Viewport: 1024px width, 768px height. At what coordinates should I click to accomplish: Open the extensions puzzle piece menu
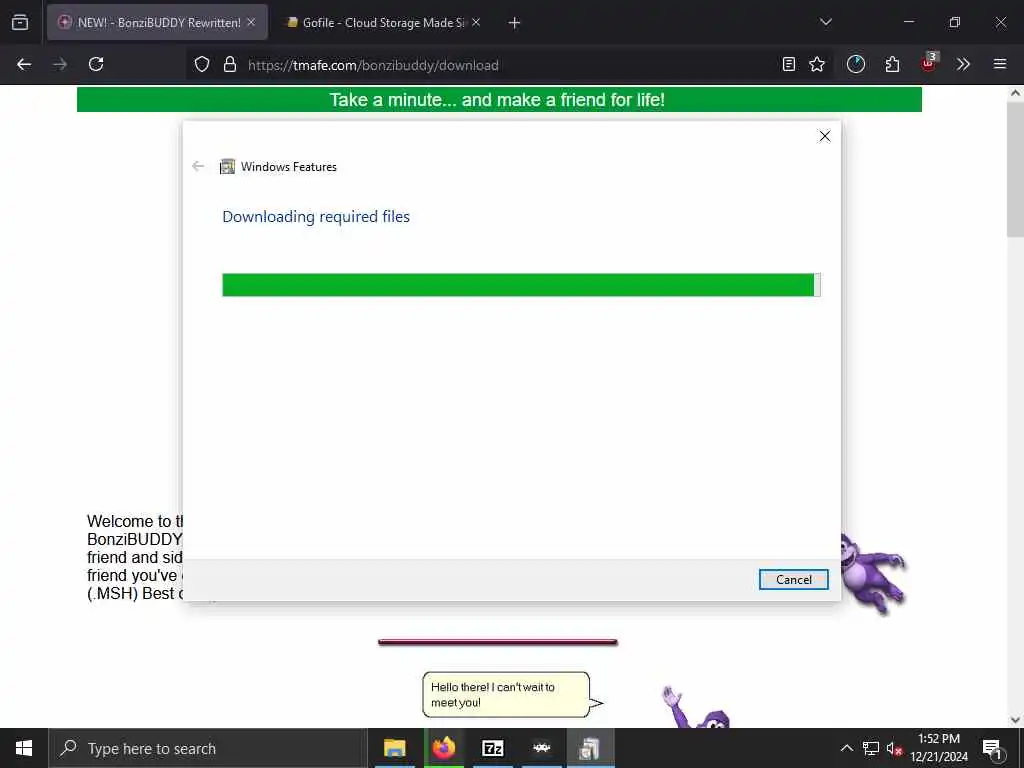(x=892, y=64)
